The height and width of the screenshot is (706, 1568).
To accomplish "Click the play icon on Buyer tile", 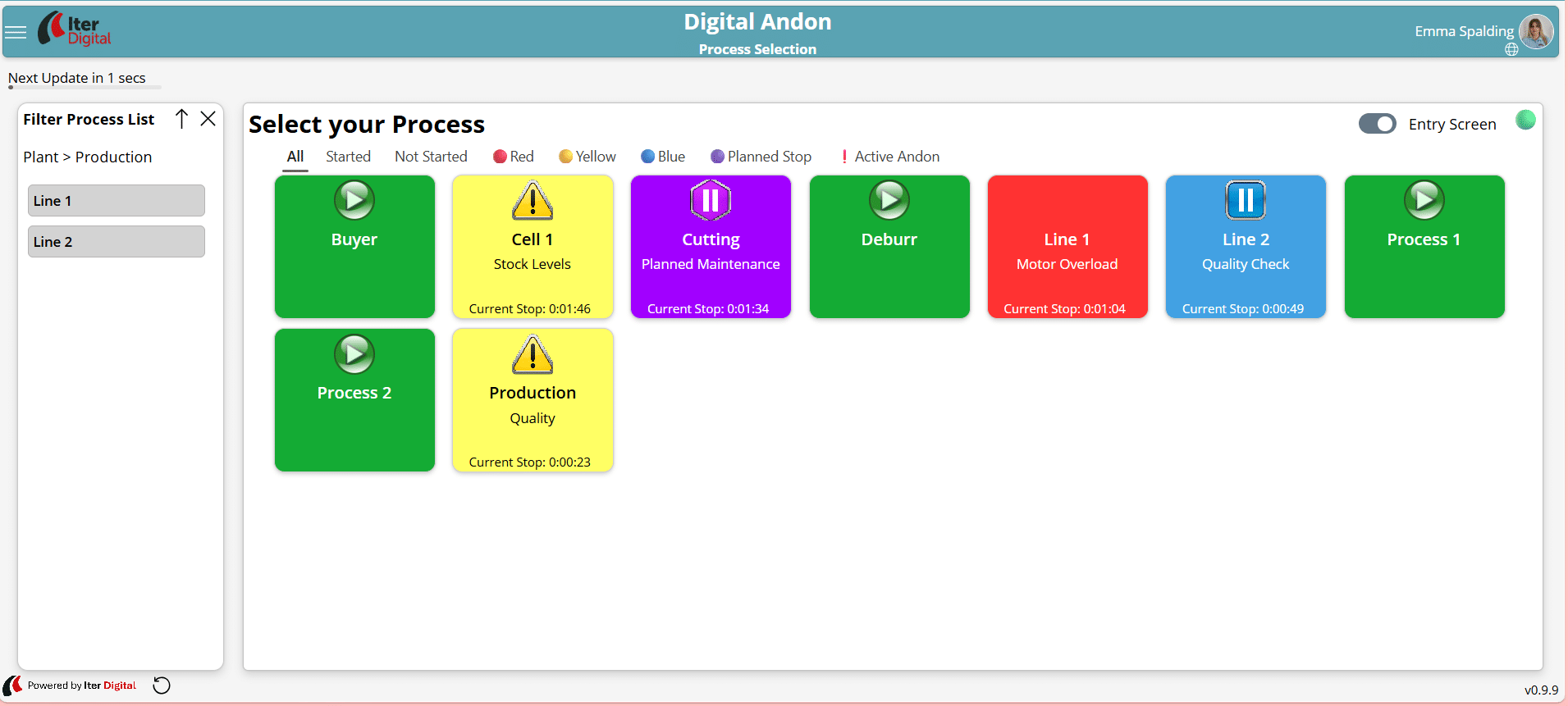I will (354, 200).
